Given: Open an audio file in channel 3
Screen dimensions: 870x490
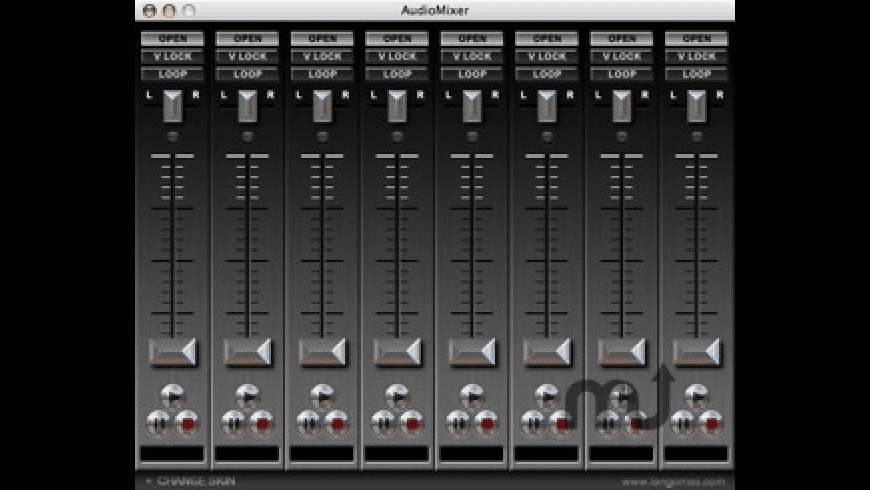Looking at the screenshot, I should click(322, 38).
